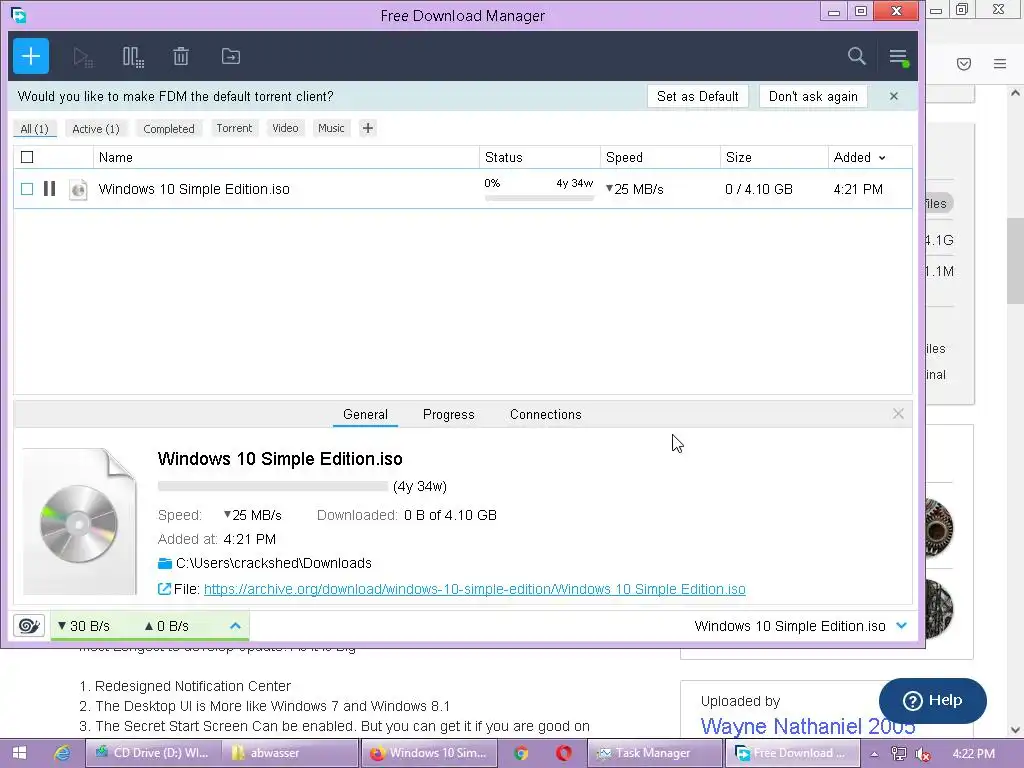Switch to the General details tab
The image size is (1024, 768).
pyautogui.click(x=365, y=415)
